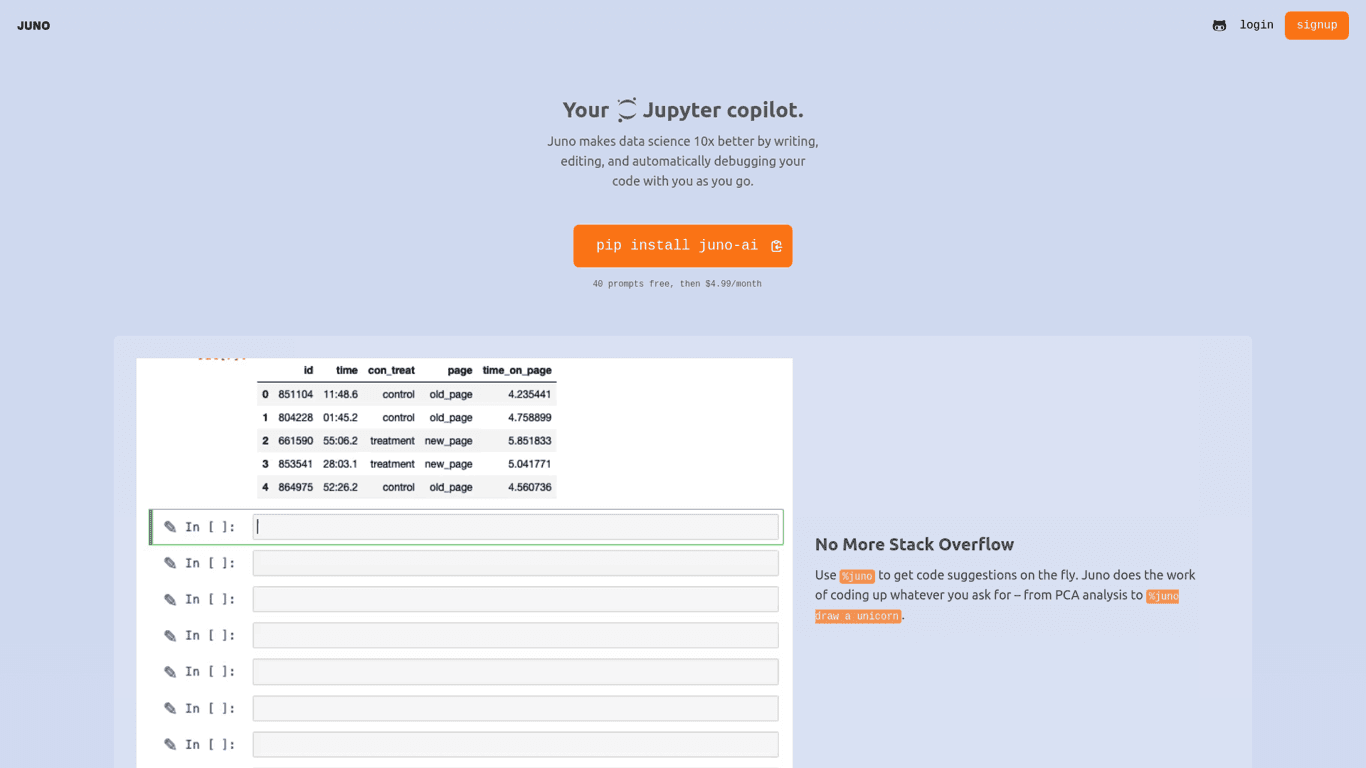1366x768 pixels.
Task: Open the login page
Action: click(1256, 25)
